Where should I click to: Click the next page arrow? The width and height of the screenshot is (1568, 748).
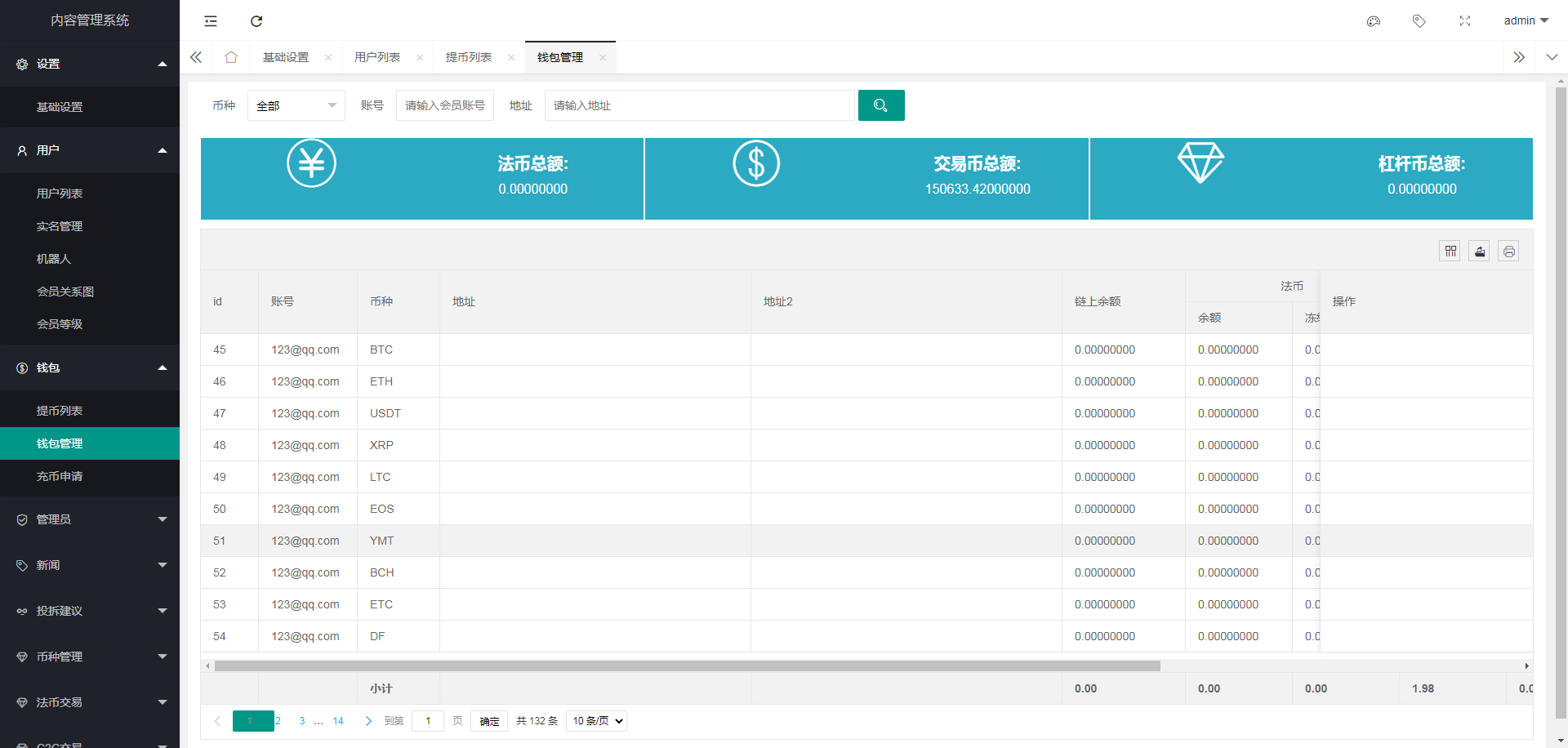coord(368,721)
